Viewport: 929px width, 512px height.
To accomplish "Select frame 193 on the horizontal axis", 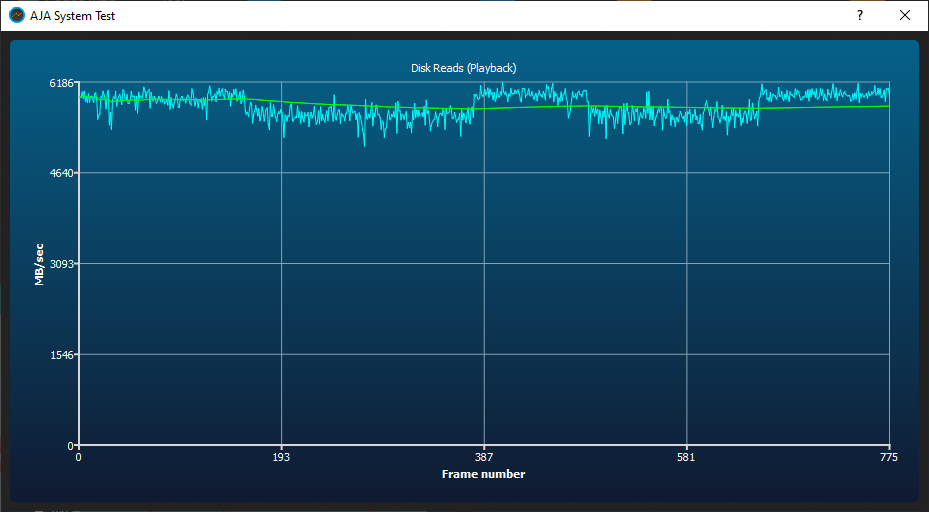I will (x=282, y=458).
